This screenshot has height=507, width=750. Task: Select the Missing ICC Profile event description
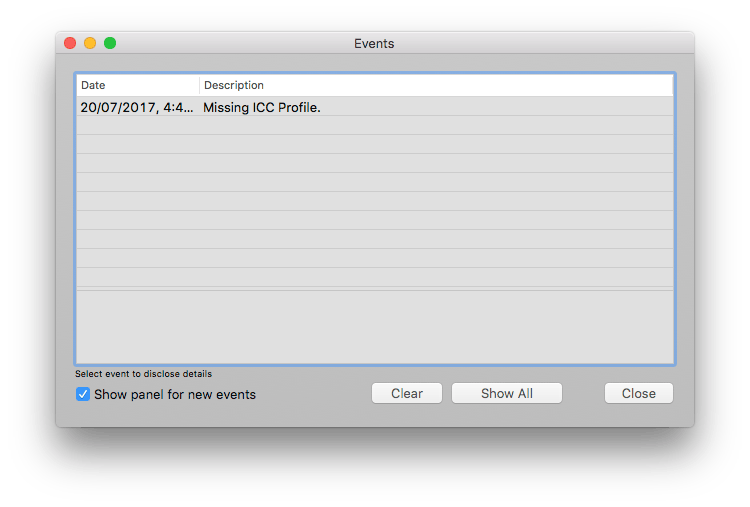click(262, 107)
